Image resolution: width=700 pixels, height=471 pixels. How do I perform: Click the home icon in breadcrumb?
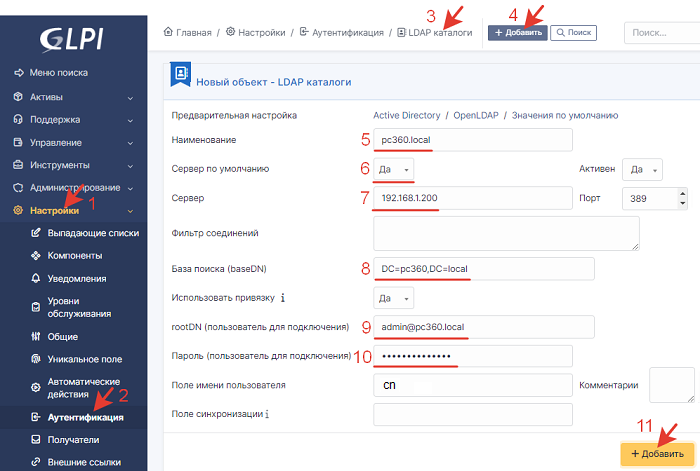[x=167, y=32]
